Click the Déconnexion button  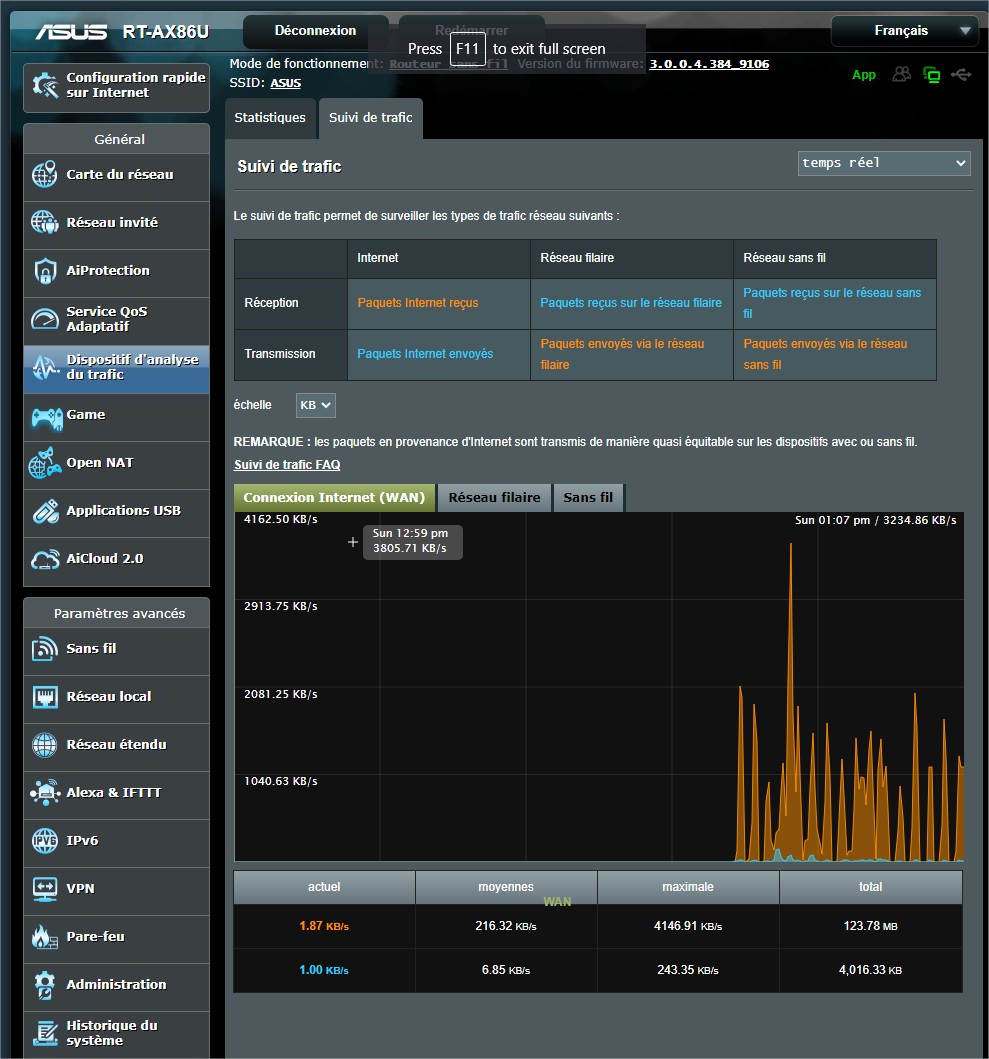pos(315,30)
